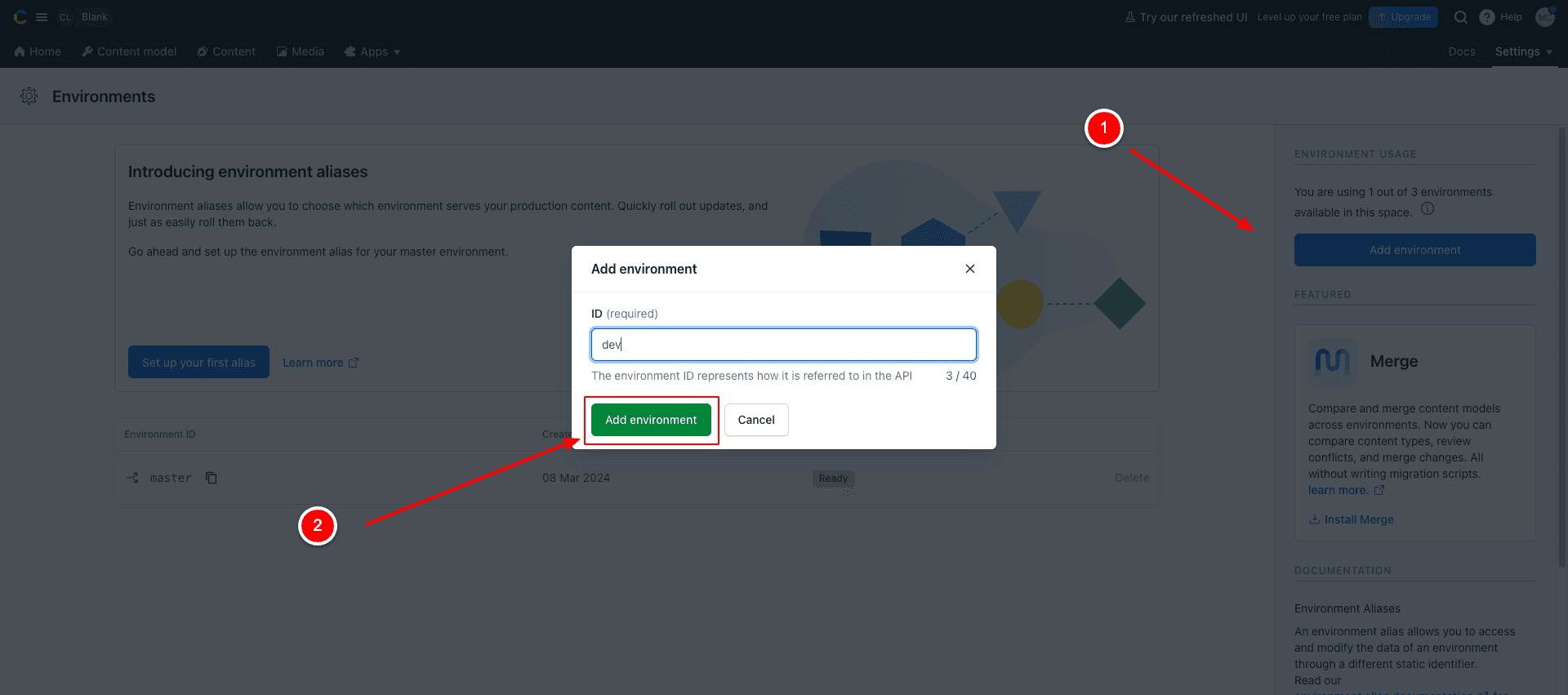Open the Media tab
Viewport: 1568px width, 695px height.
coord(300,51)
